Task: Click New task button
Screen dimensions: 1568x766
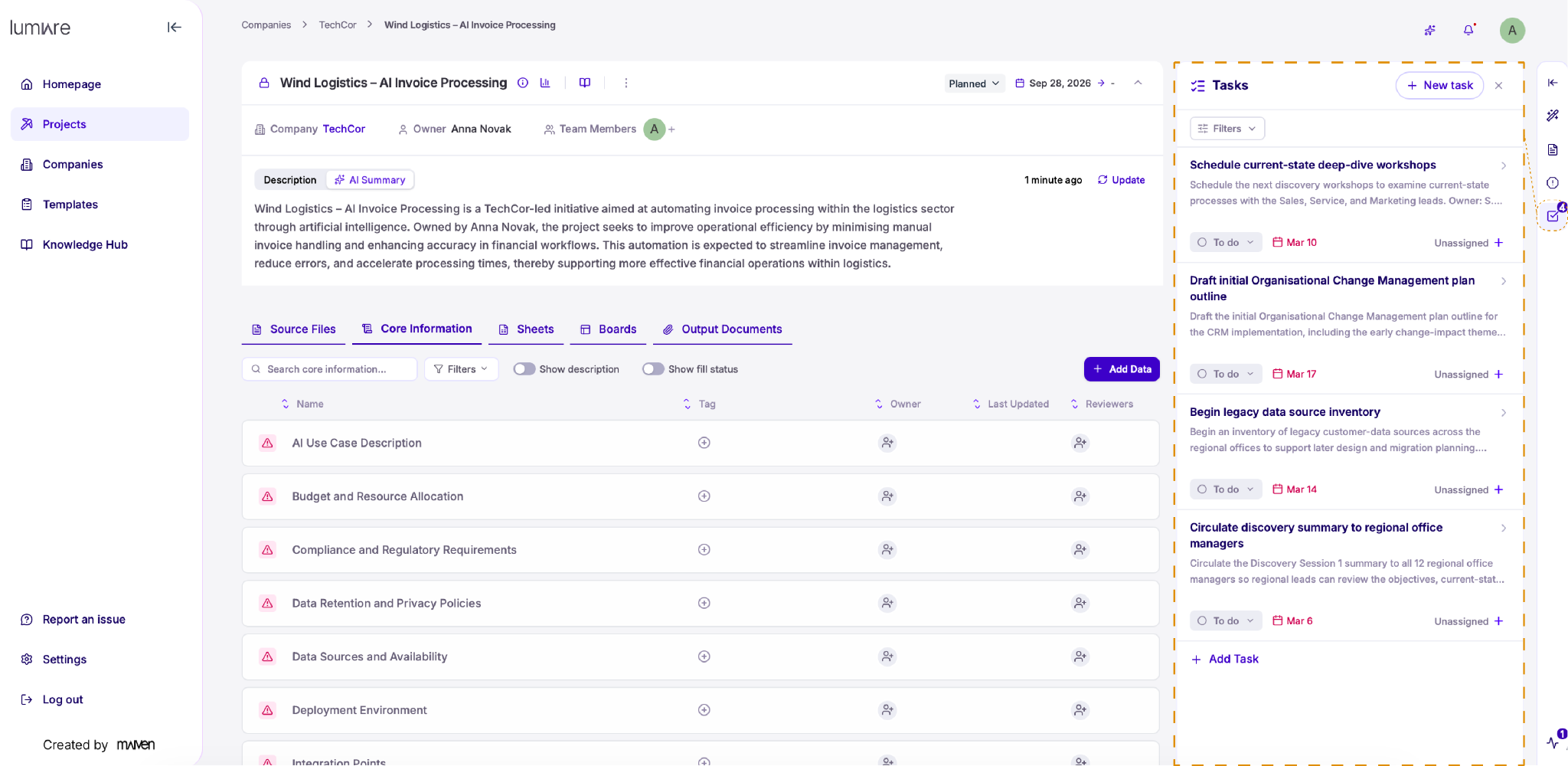Action: click(x=1439, y=86)
